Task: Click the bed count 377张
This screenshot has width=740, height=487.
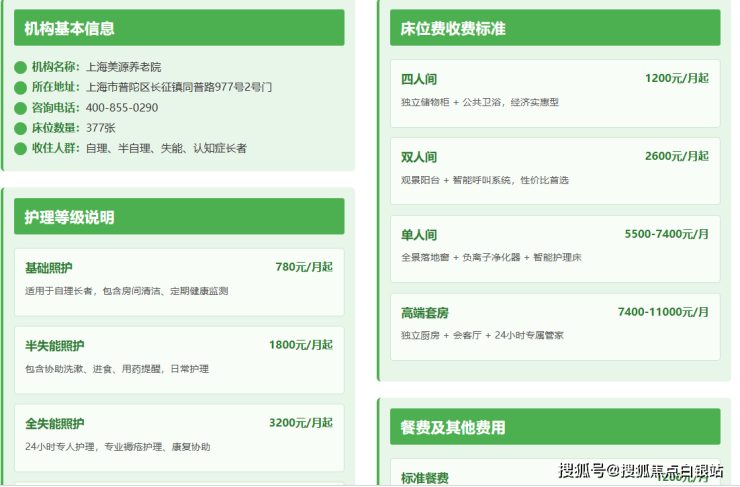Action: click(x=101, y=128)
